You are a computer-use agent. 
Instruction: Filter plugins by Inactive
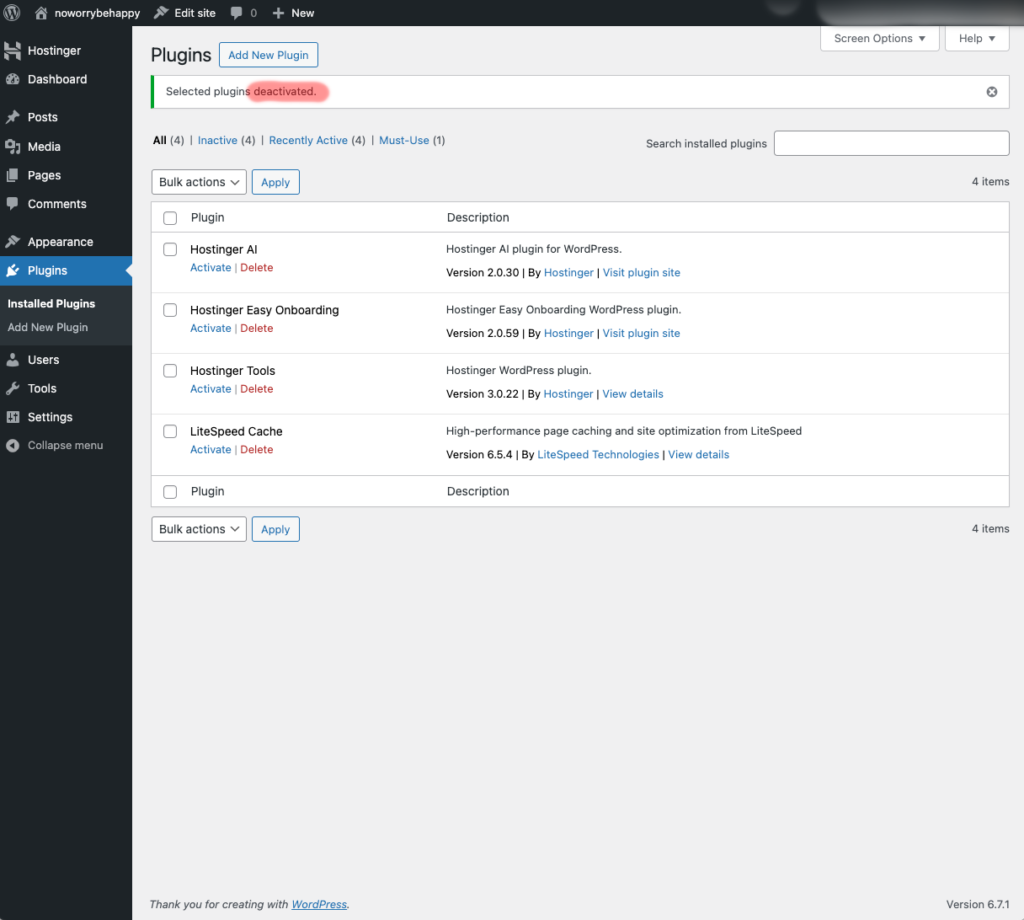217,140
